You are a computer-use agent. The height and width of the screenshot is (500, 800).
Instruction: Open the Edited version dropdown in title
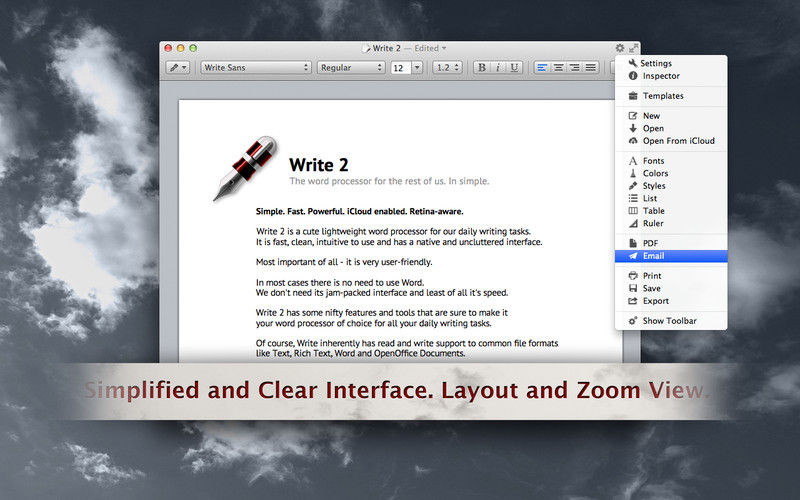pyautogui.click(x=430, y=48)
